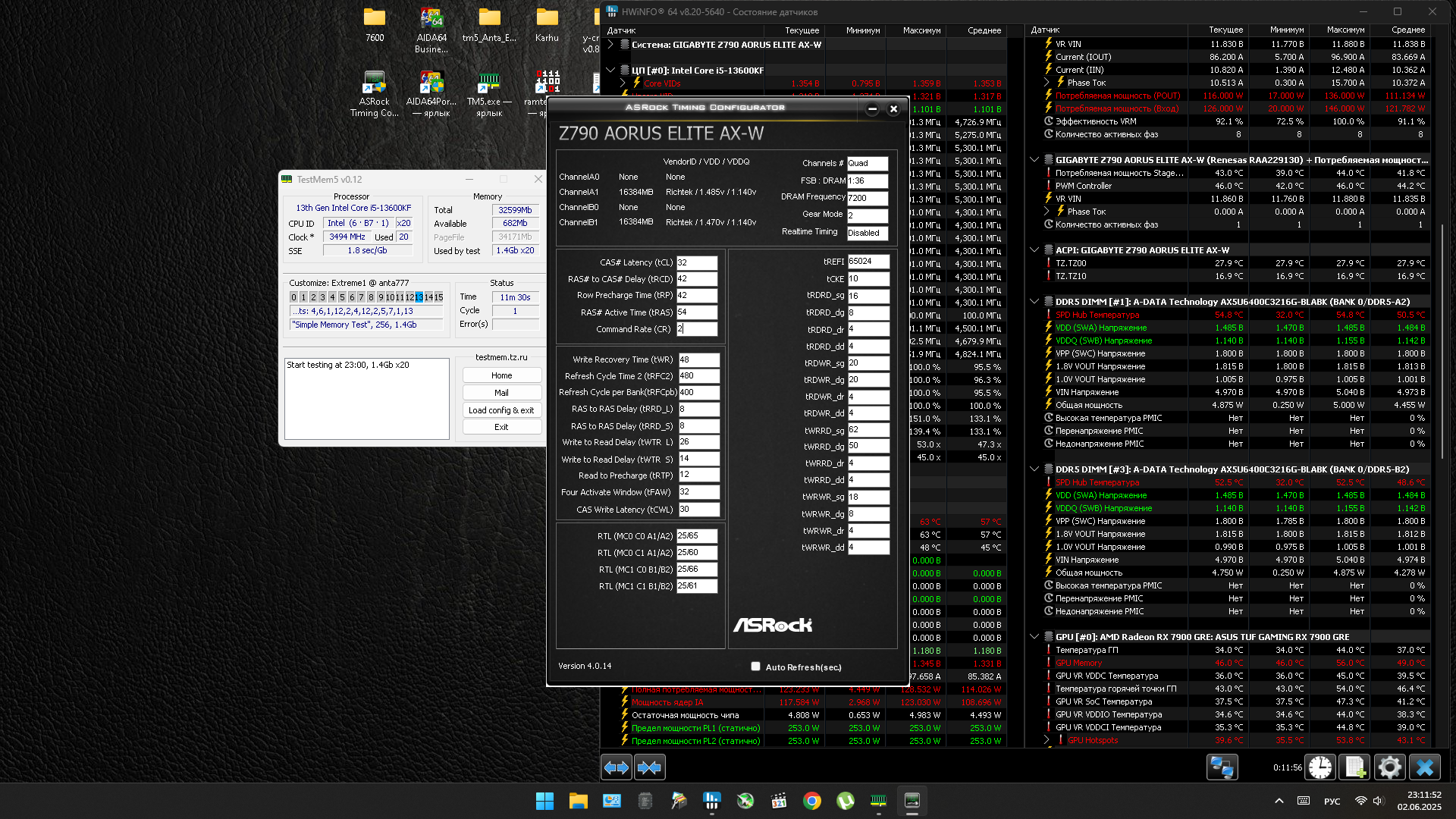The image size is (1456, 819).
Task: Open Google Chrome from the taskbar
Action: pyautogui.click(x=812, y=801)
